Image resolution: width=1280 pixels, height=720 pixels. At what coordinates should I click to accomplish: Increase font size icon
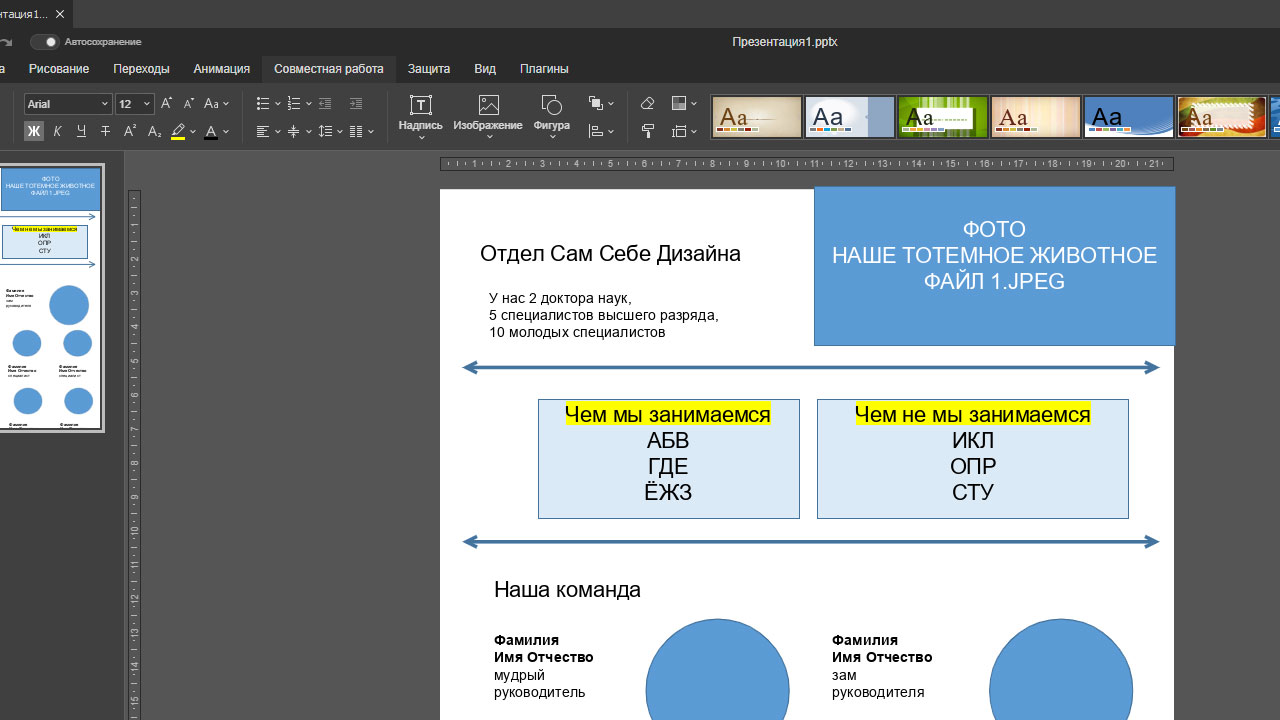click(x=166, y=104)
